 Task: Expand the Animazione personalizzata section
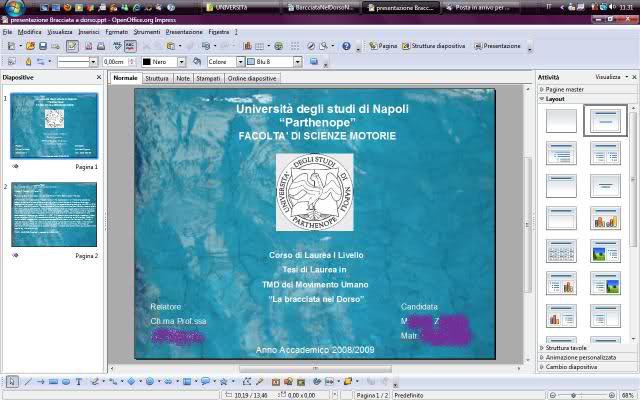(580, 358)
